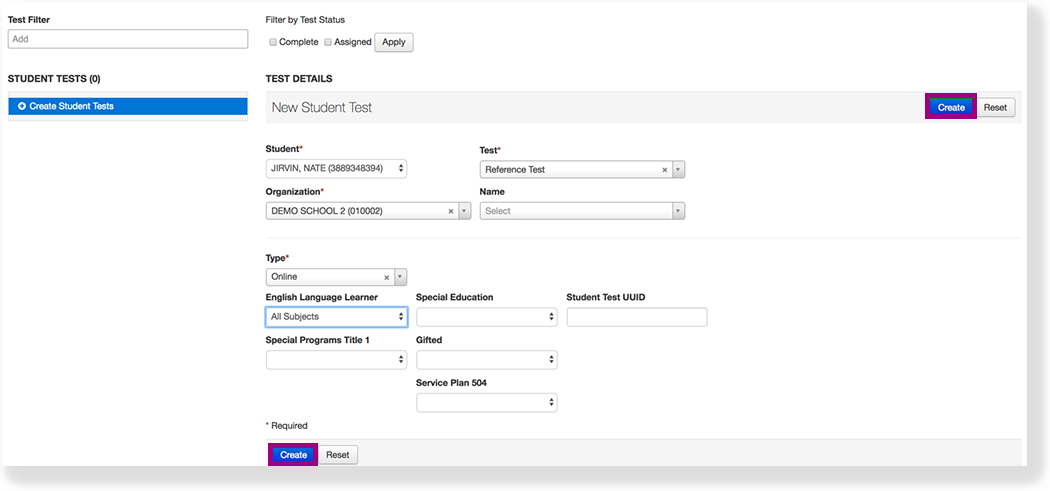Expand the Name Select dropdown
Screen dimensions: 1050x491
click(582, 211)
